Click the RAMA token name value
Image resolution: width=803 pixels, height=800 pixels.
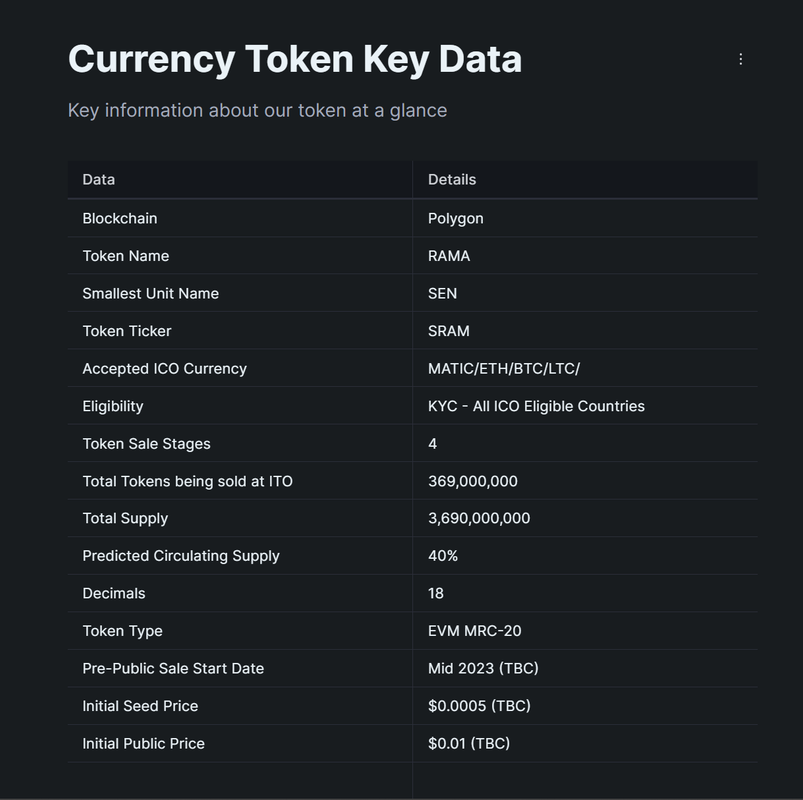pos(449,256)
